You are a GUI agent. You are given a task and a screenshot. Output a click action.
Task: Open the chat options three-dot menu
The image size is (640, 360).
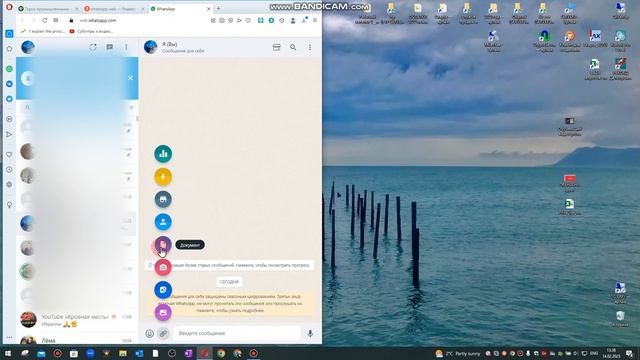pos(310,47)
